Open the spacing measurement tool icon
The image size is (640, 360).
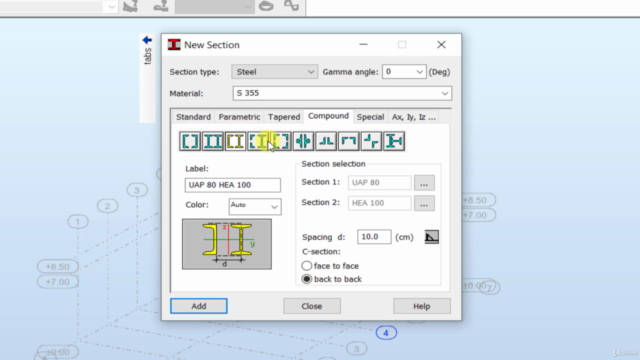point(431,237)
